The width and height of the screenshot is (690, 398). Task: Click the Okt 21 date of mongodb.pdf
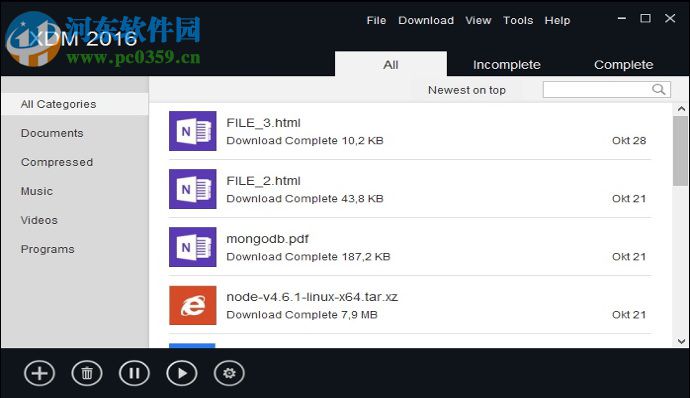pos(629,257)
